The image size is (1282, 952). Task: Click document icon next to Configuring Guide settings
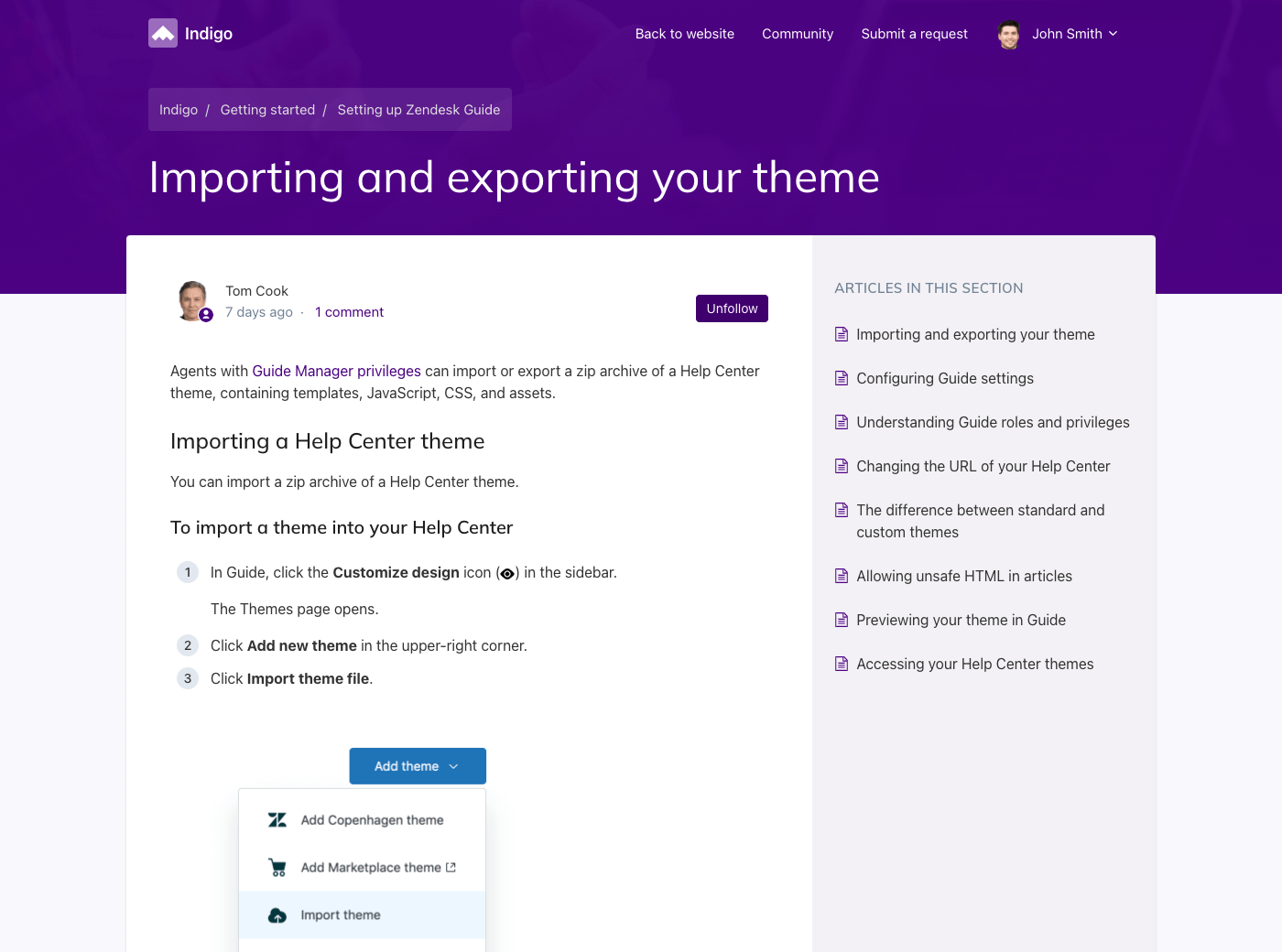point(842,379)
